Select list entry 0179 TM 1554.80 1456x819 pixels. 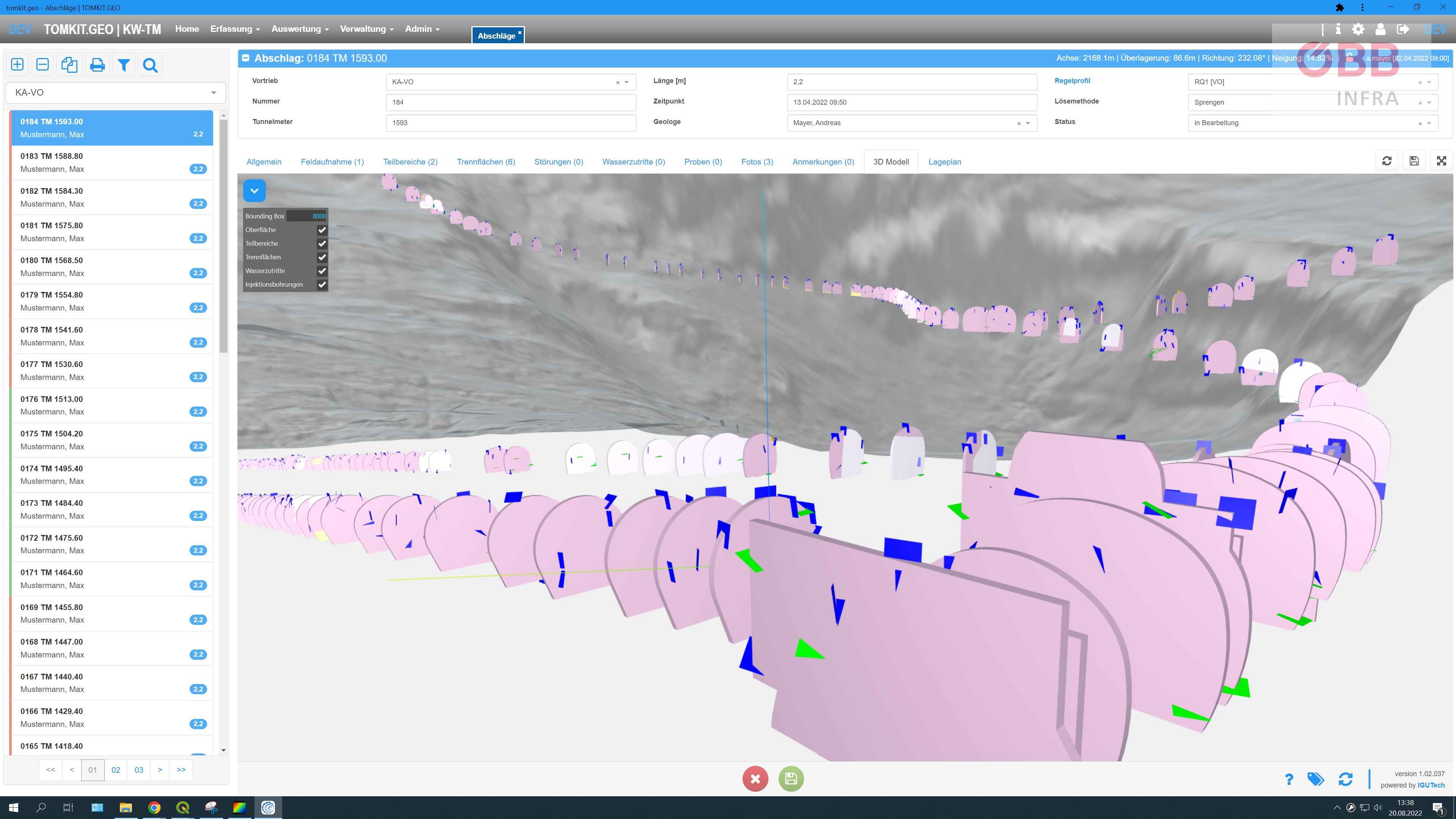(113, 301)
